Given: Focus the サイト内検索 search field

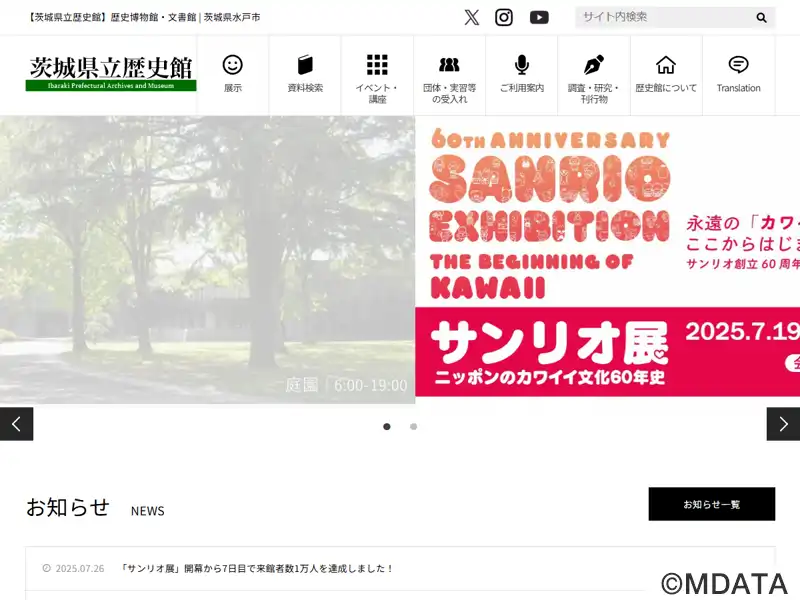Looking at the screenshot, I should coord(666,17).
